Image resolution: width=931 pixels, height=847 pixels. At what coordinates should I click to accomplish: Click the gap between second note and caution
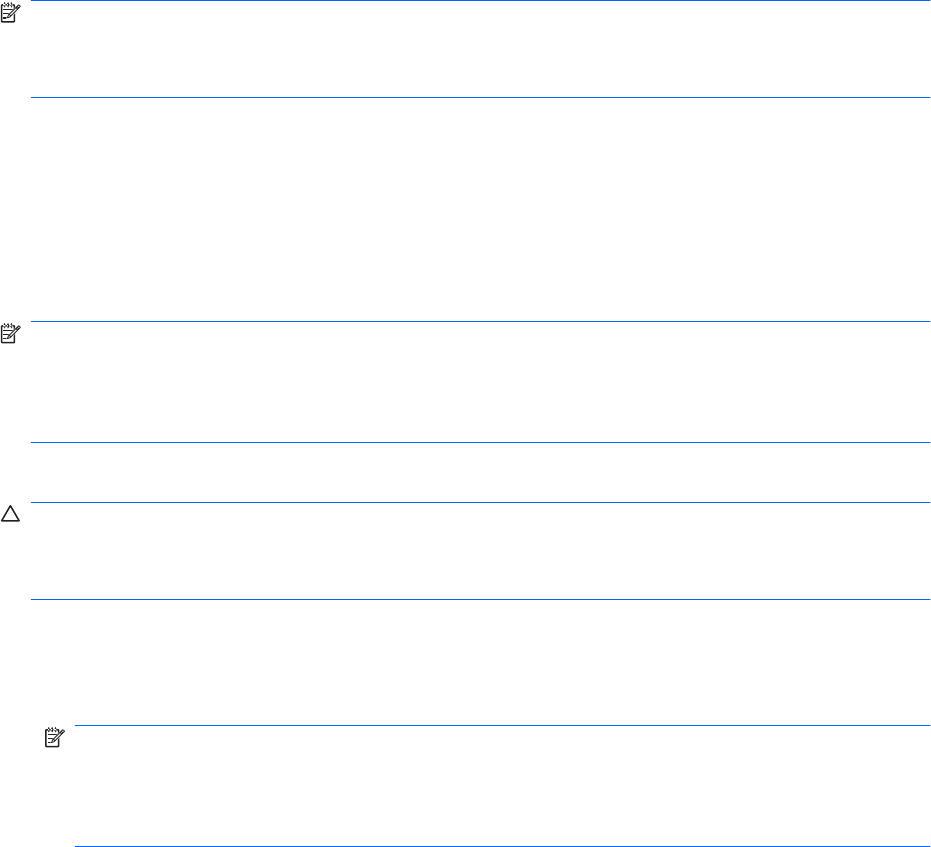[480, 472]
